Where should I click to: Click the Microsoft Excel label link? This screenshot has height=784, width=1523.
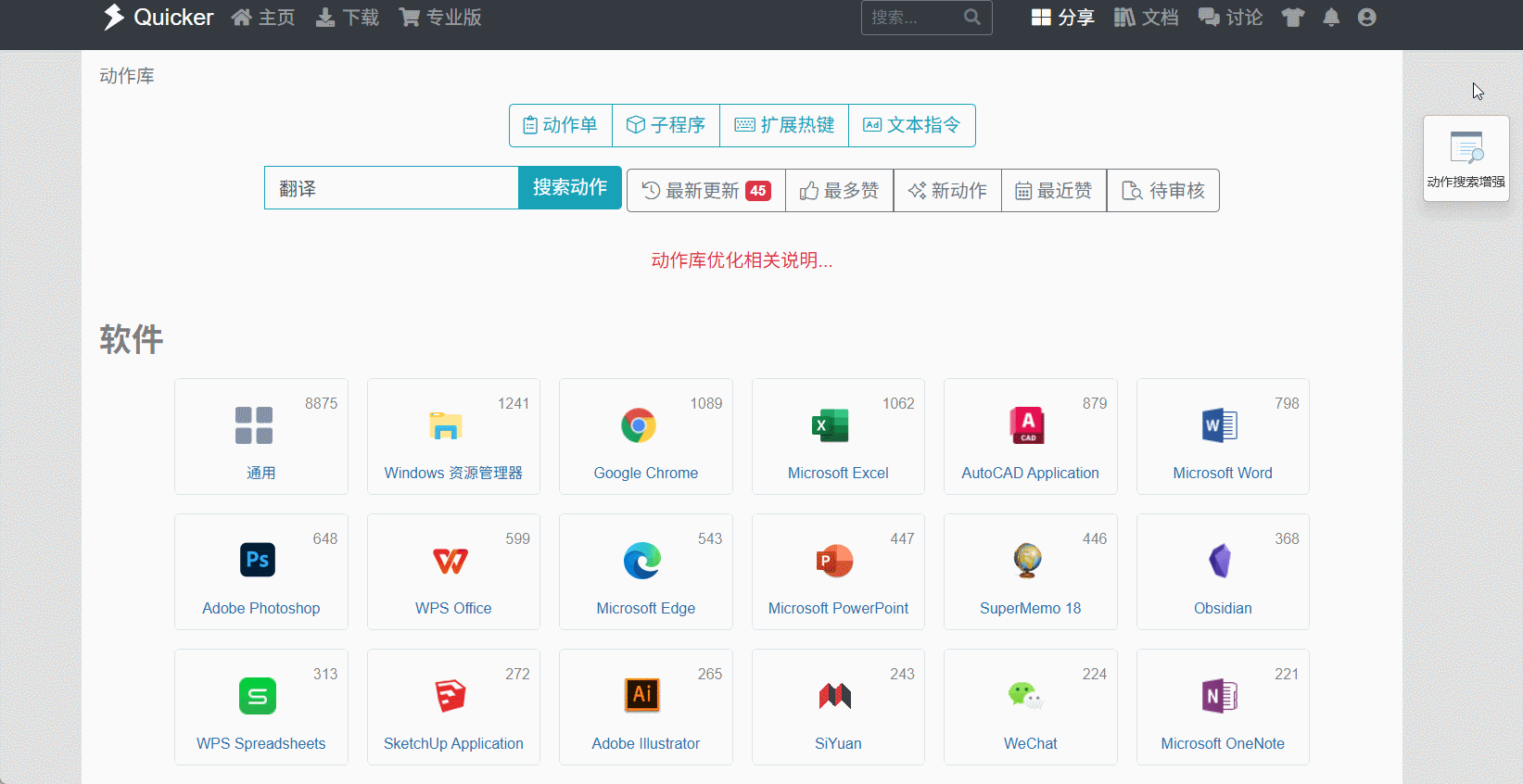(x=838, y=473)
